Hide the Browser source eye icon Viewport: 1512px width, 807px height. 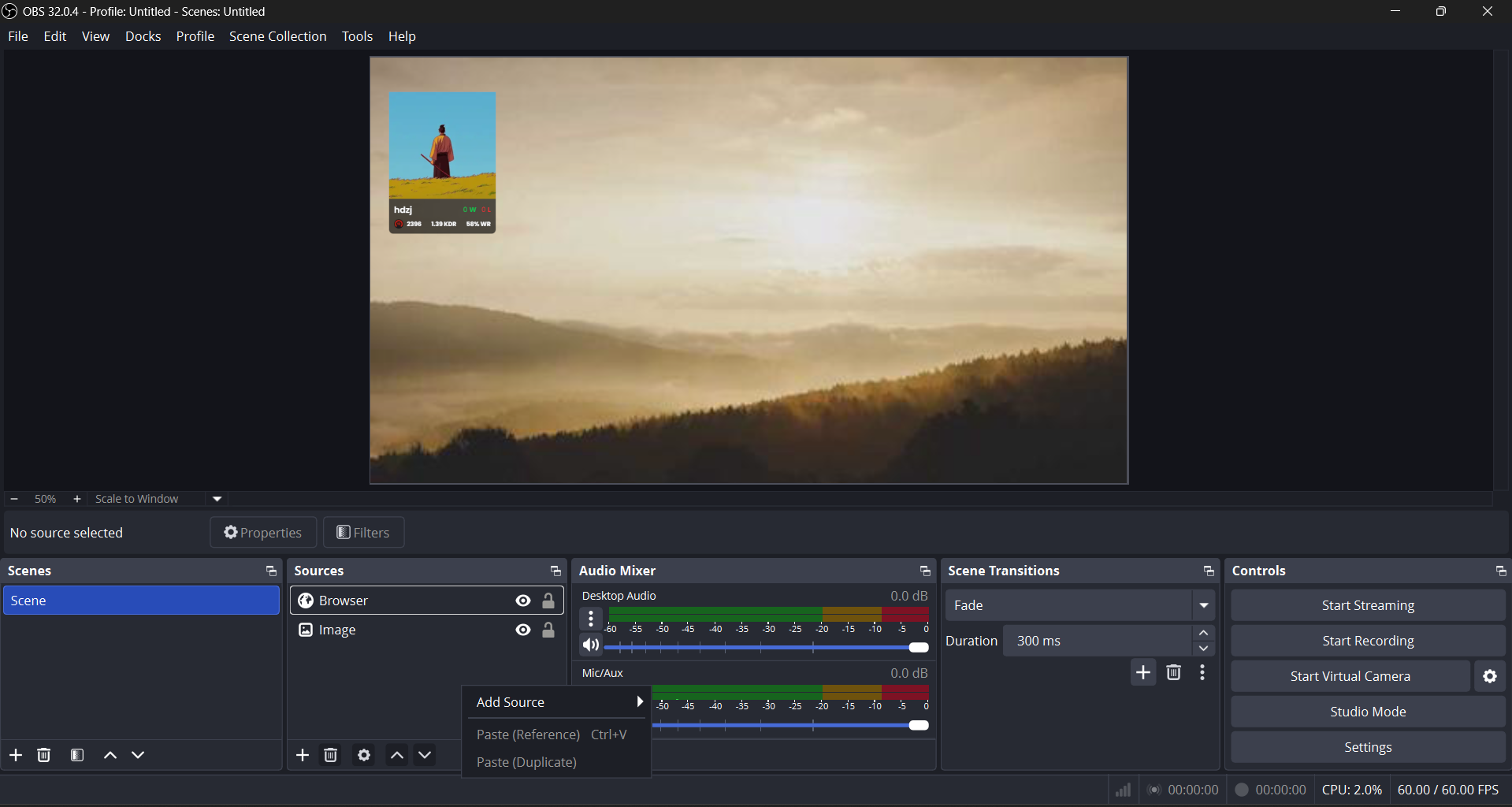pyautogui.click(x=523, y=601)
